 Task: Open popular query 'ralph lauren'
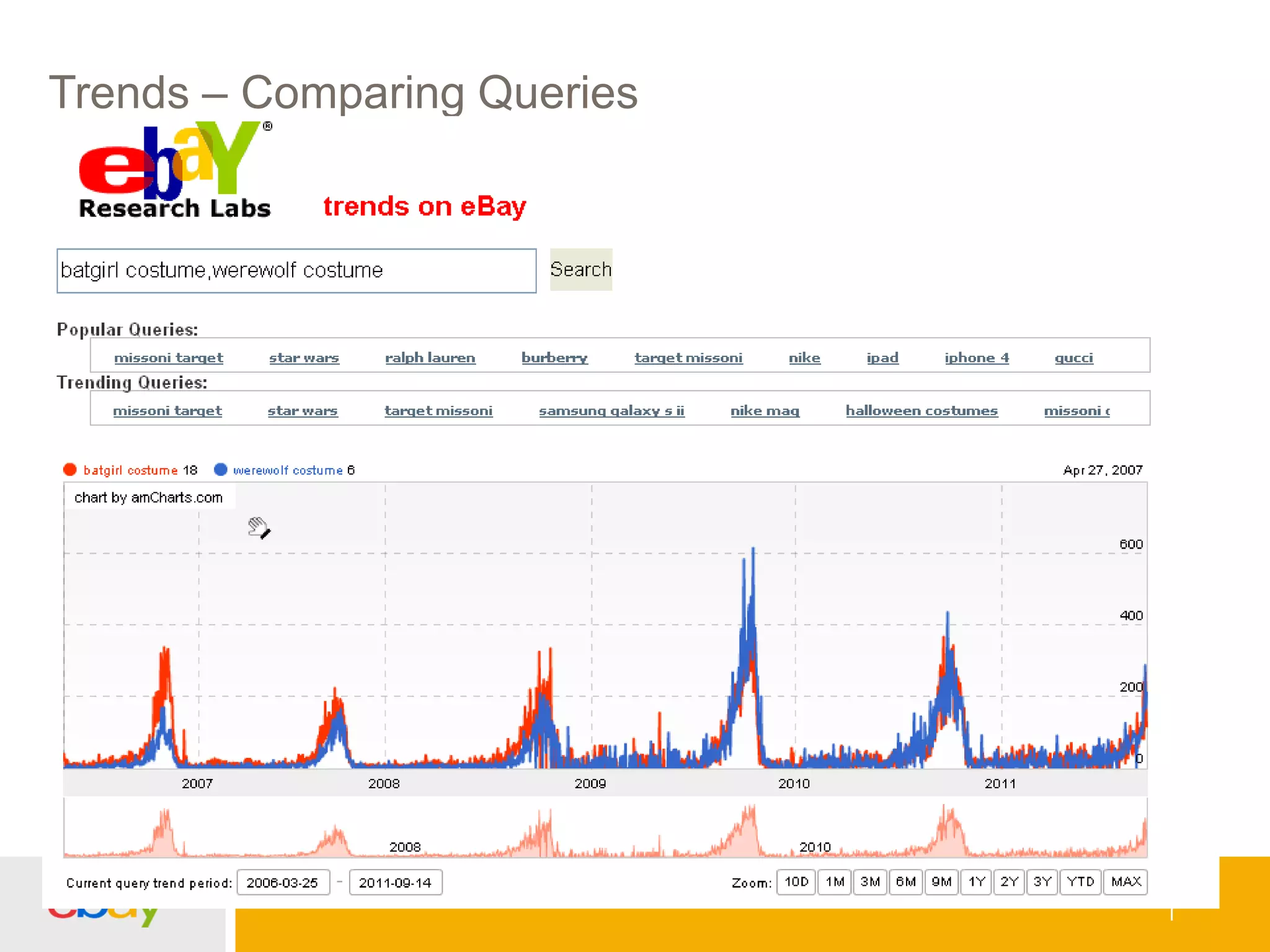point(430,358)
